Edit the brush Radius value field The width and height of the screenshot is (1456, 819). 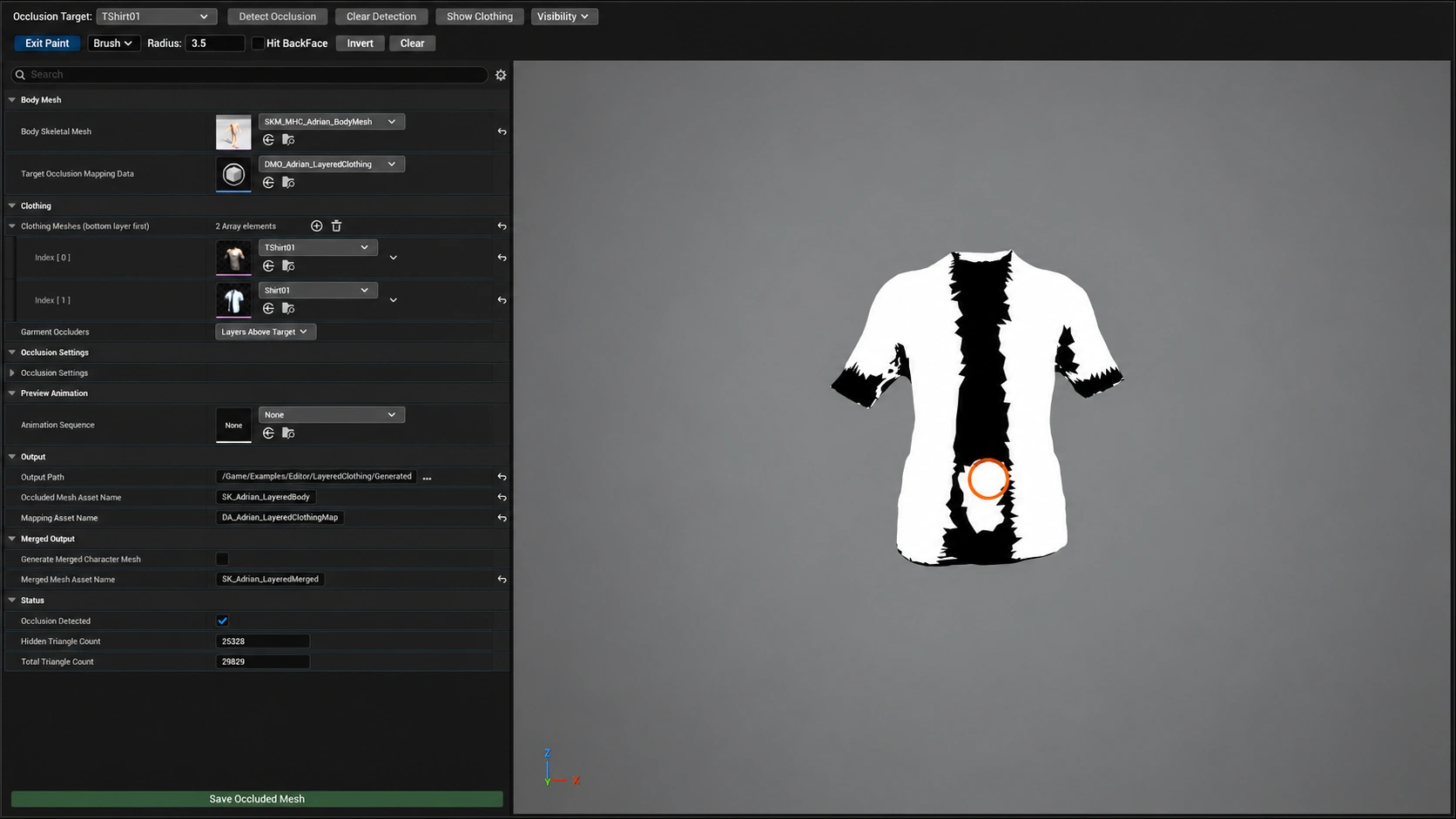215,44
